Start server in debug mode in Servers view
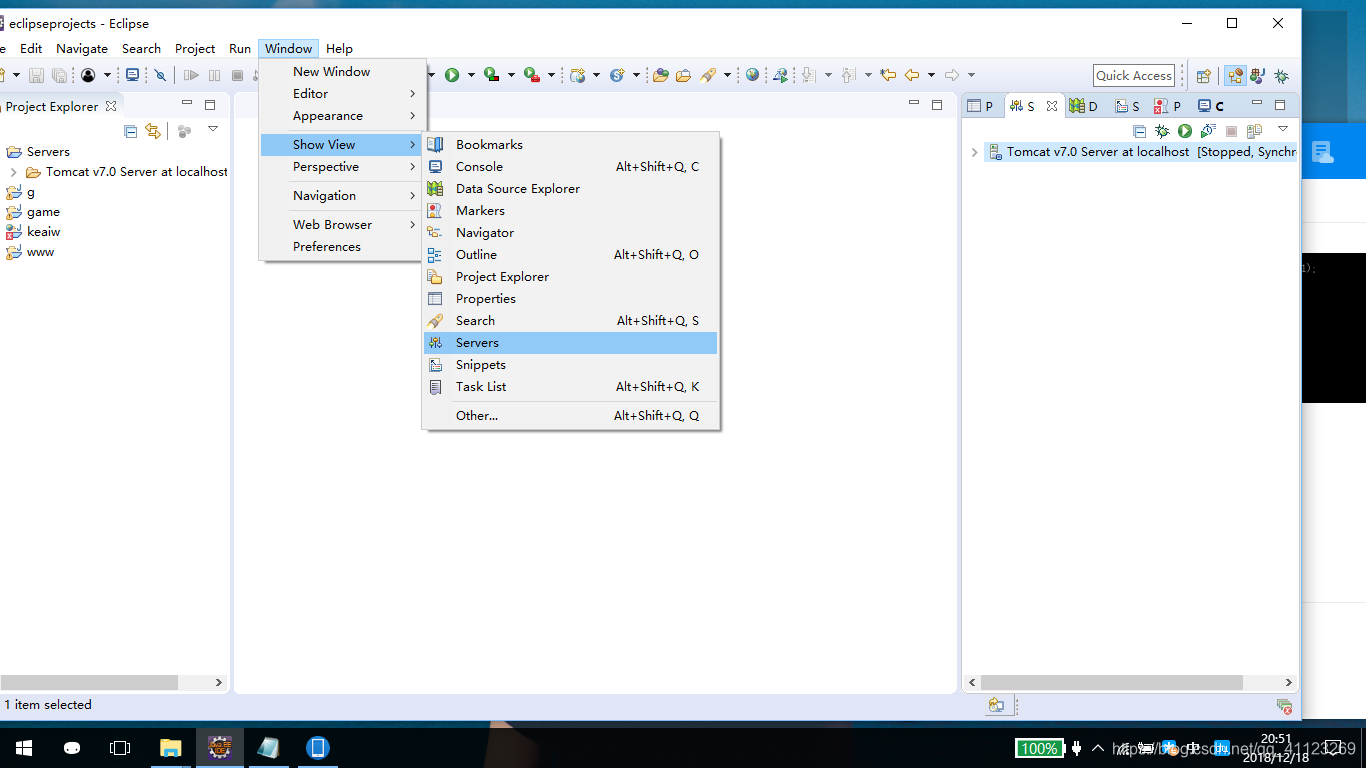 (x=1162, y=131)
